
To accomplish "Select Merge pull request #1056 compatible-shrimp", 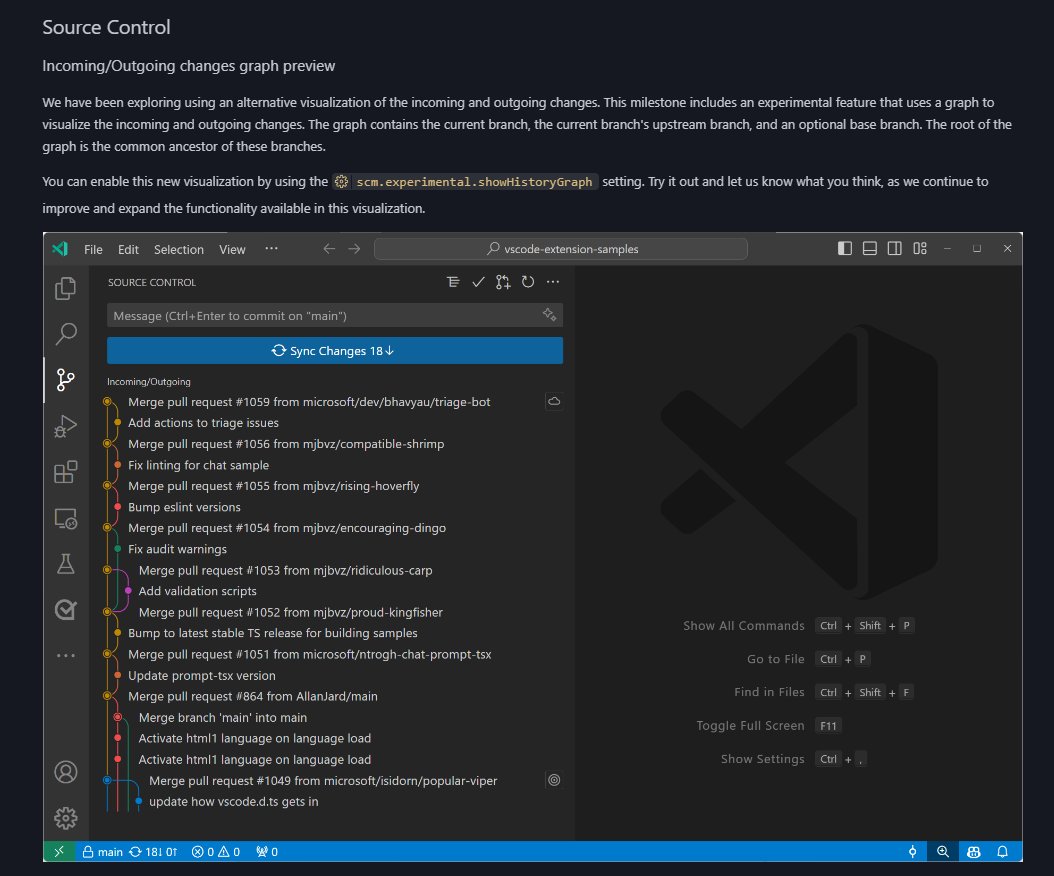I will (x=286, y=444).
